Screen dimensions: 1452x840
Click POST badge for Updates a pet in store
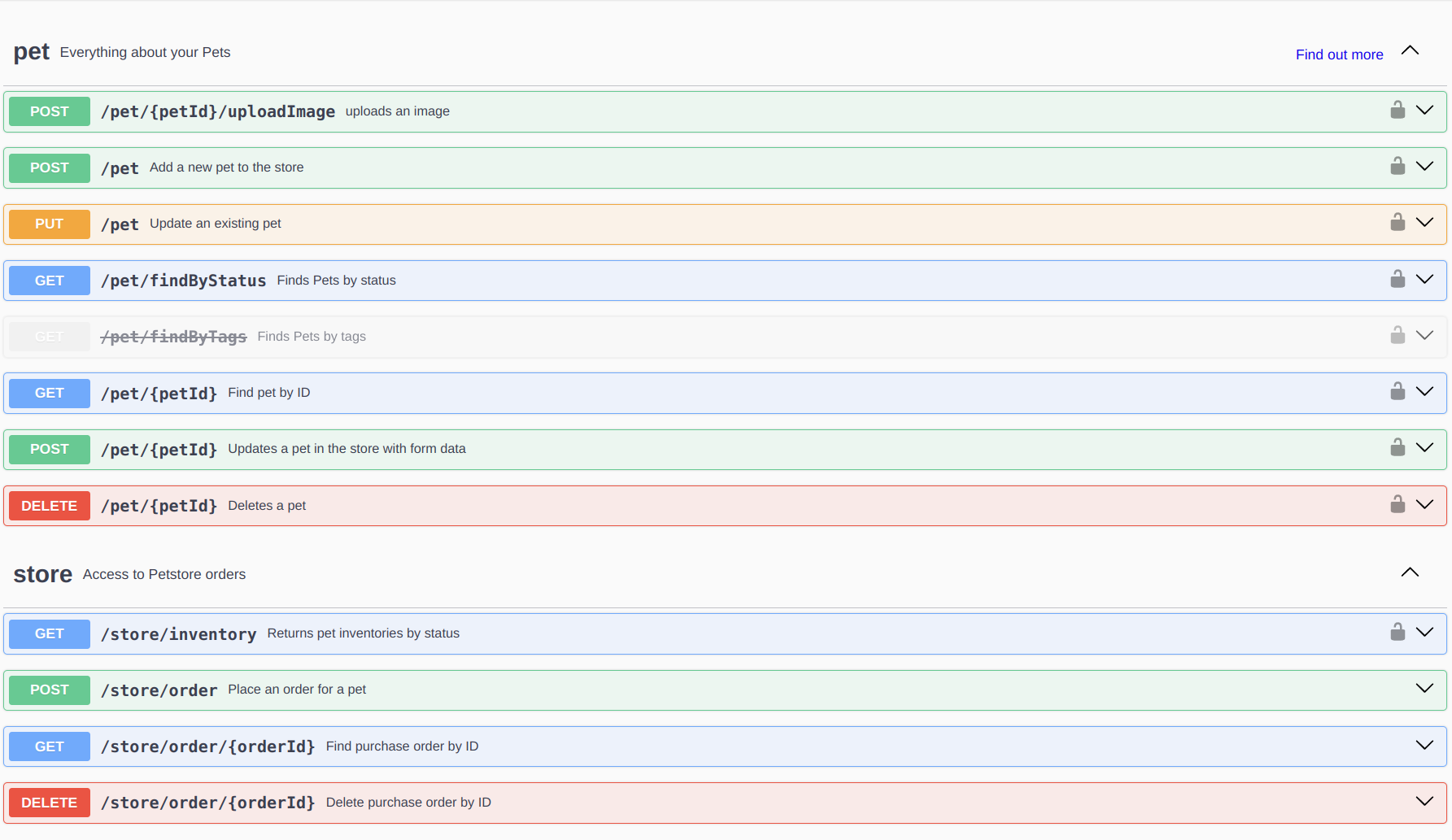(50, 449)
